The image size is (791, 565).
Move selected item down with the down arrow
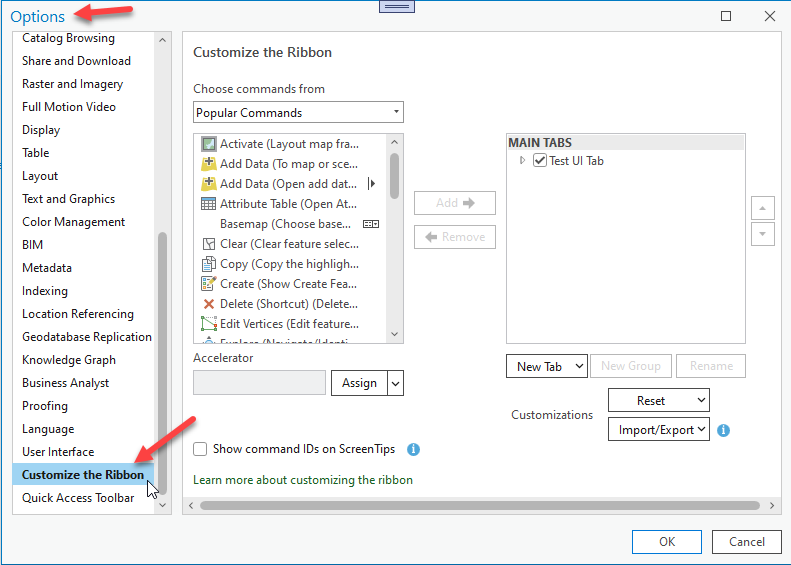(763, 234)
